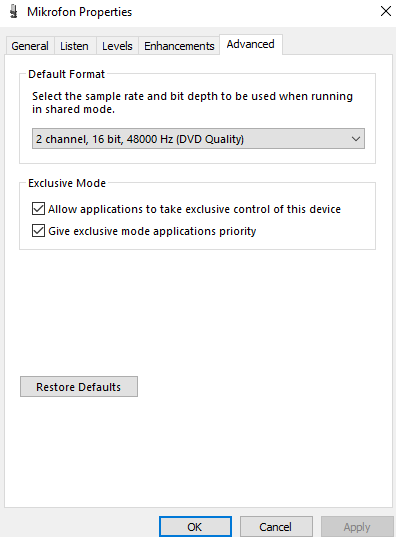Image resolution: width=396 pixels, height=537 pixels.
Task: Expand the Default Format chevron arrow
Action: tap(356, 139)
